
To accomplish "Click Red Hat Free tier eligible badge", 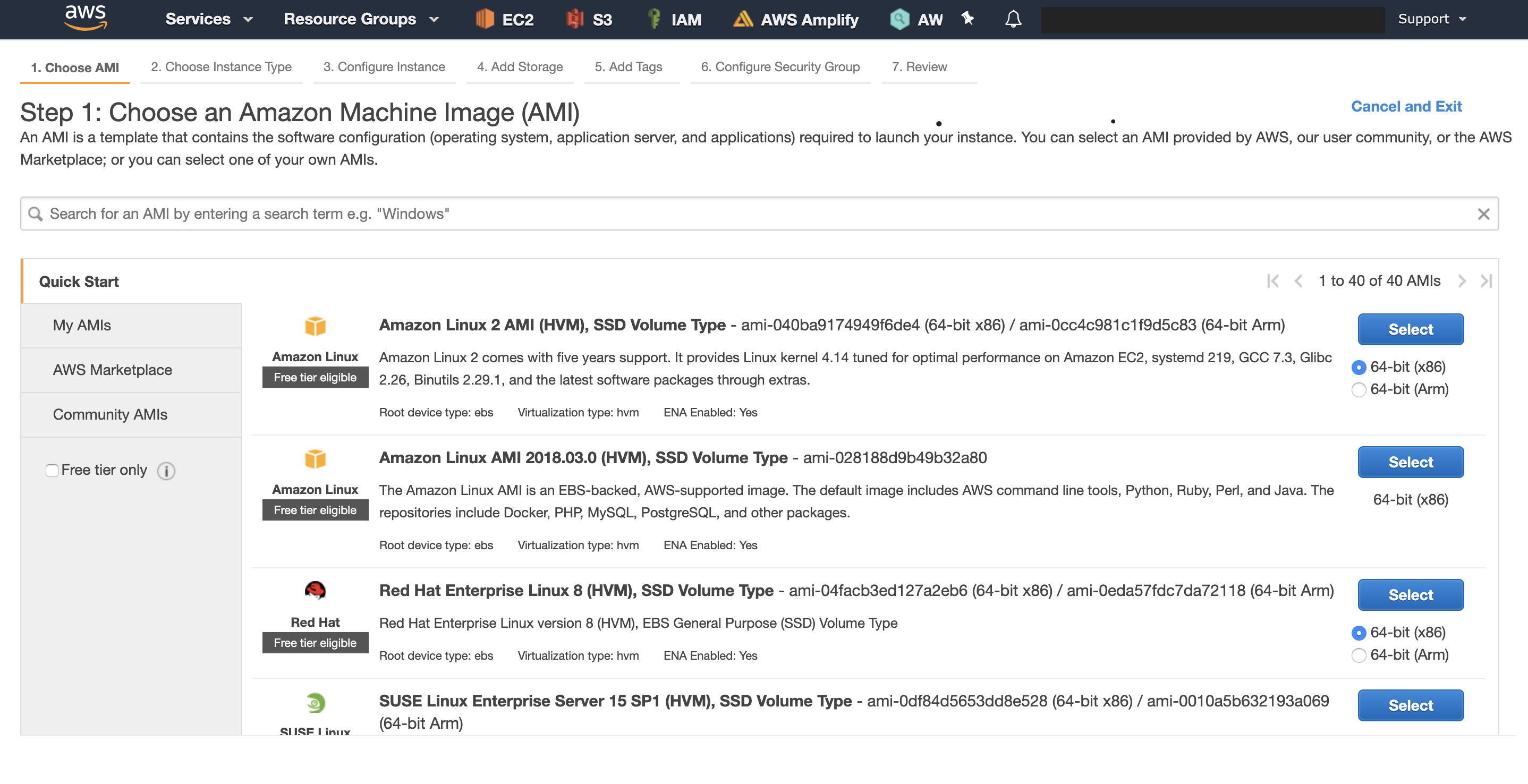I will point(315,643).
